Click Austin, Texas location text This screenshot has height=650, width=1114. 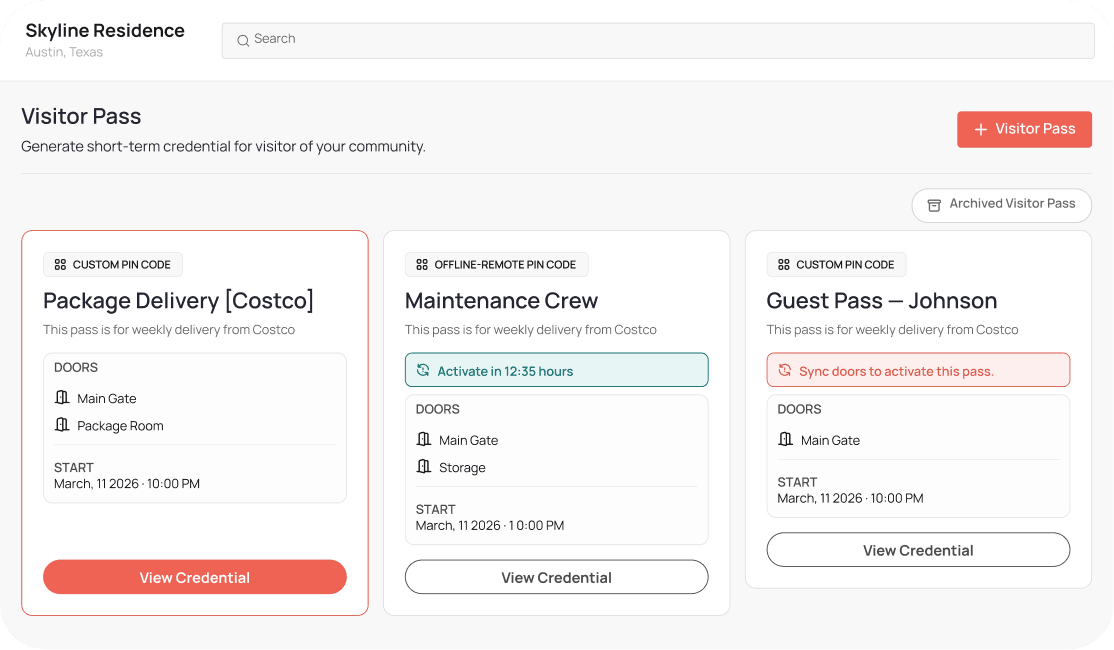(x=64, y=52)
